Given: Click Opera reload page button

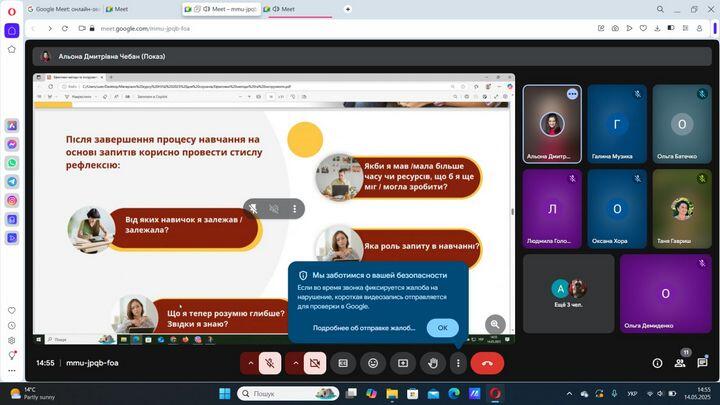Looking at the screenshot, I should point(65,28).
